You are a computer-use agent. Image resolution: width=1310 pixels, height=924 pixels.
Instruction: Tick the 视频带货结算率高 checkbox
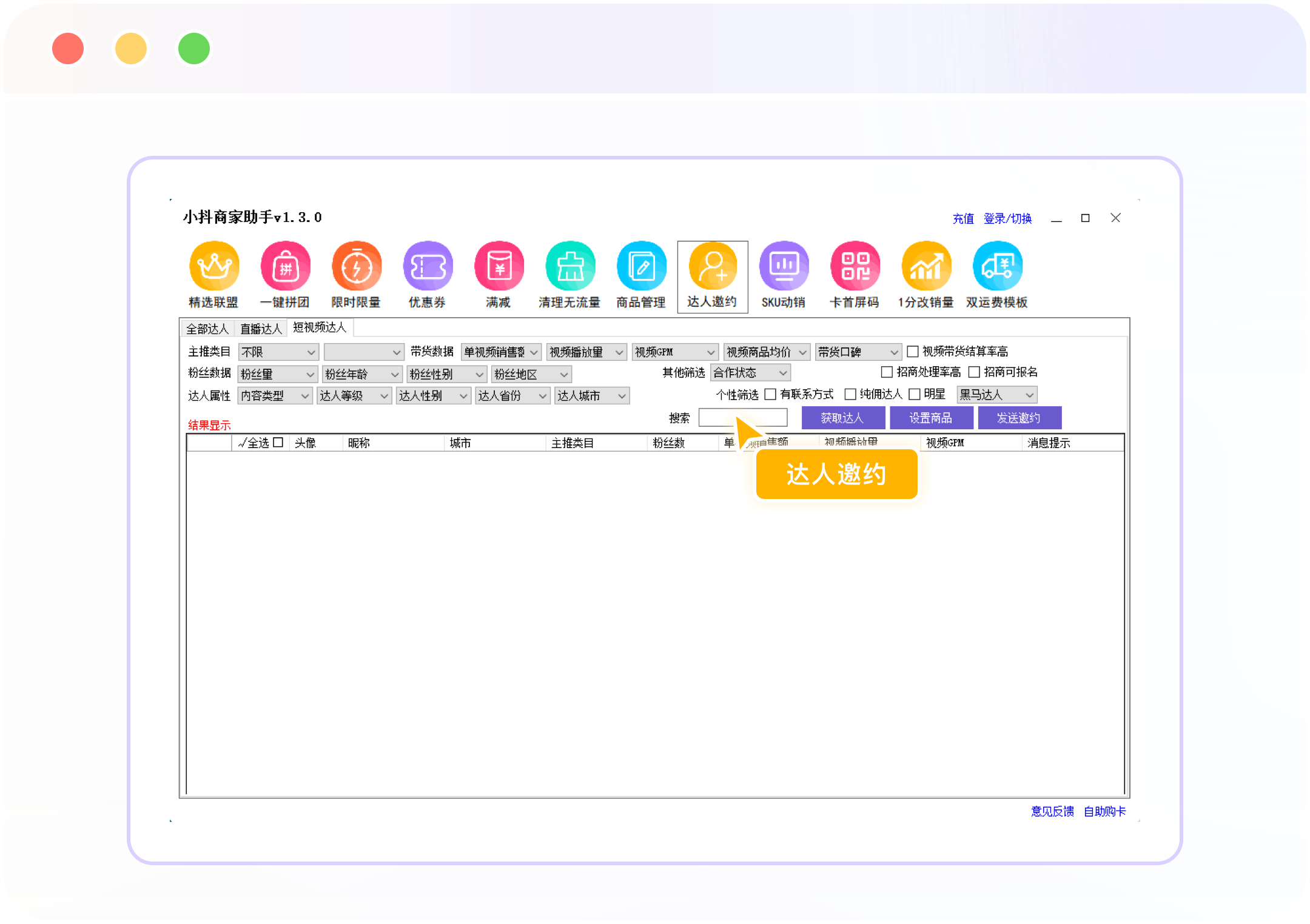[x=913, y=352]
